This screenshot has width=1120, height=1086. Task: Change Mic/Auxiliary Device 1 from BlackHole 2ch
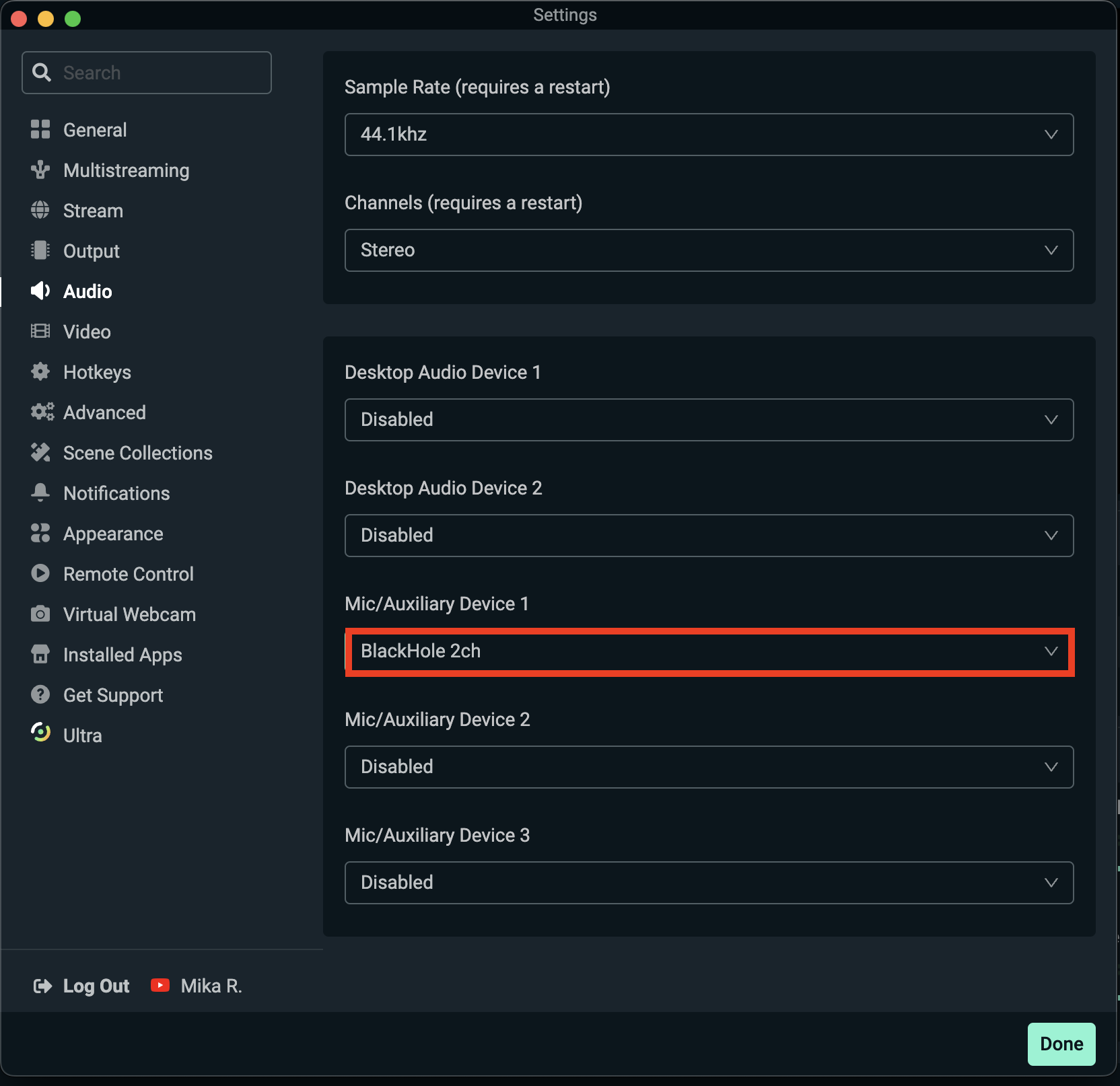click(x=709, y=651)
